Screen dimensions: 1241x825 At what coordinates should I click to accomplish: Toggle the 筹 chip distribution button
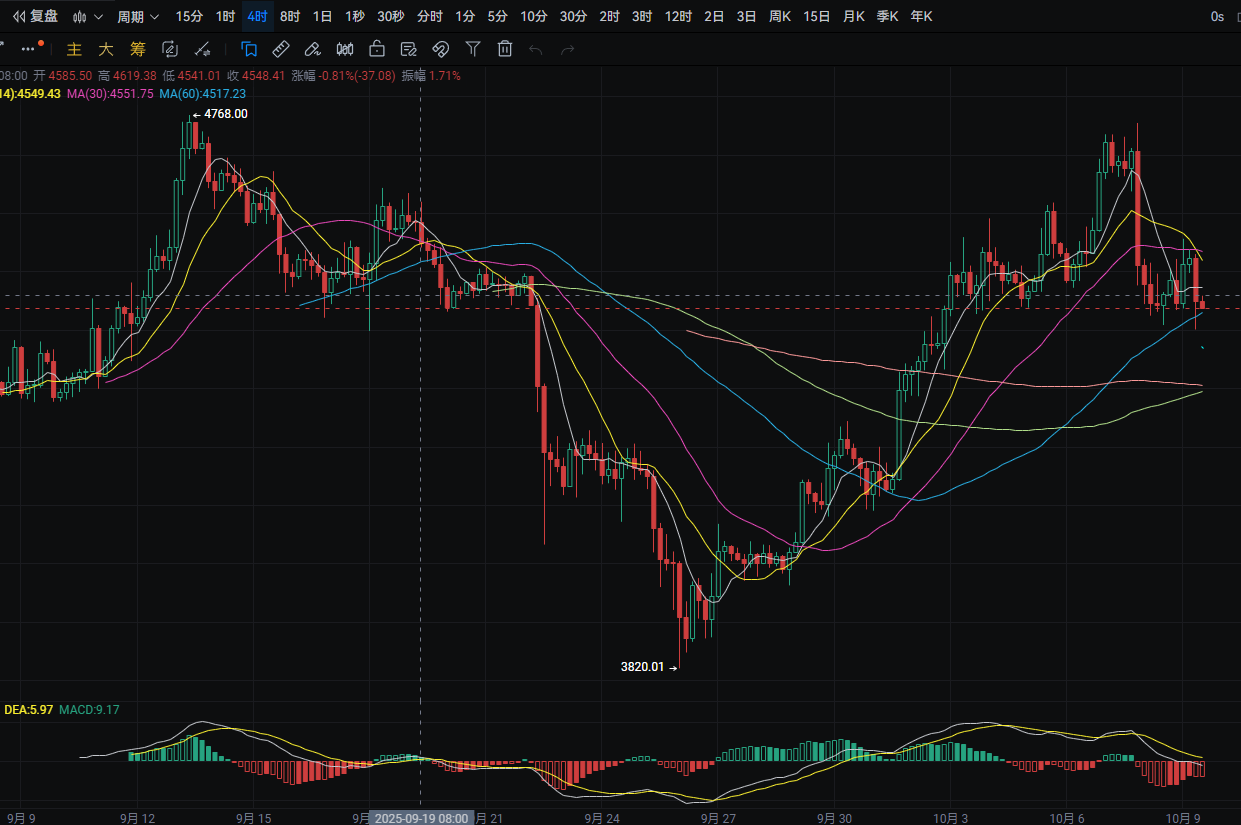(x=138, y=49)
